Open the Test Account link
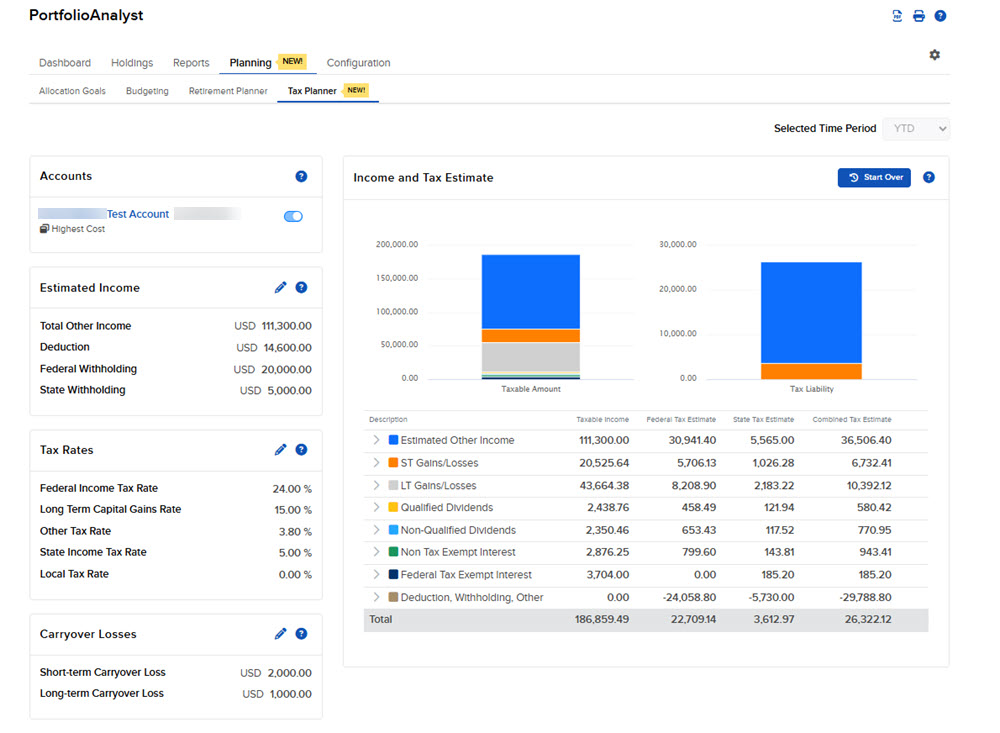 pos(138,214)
